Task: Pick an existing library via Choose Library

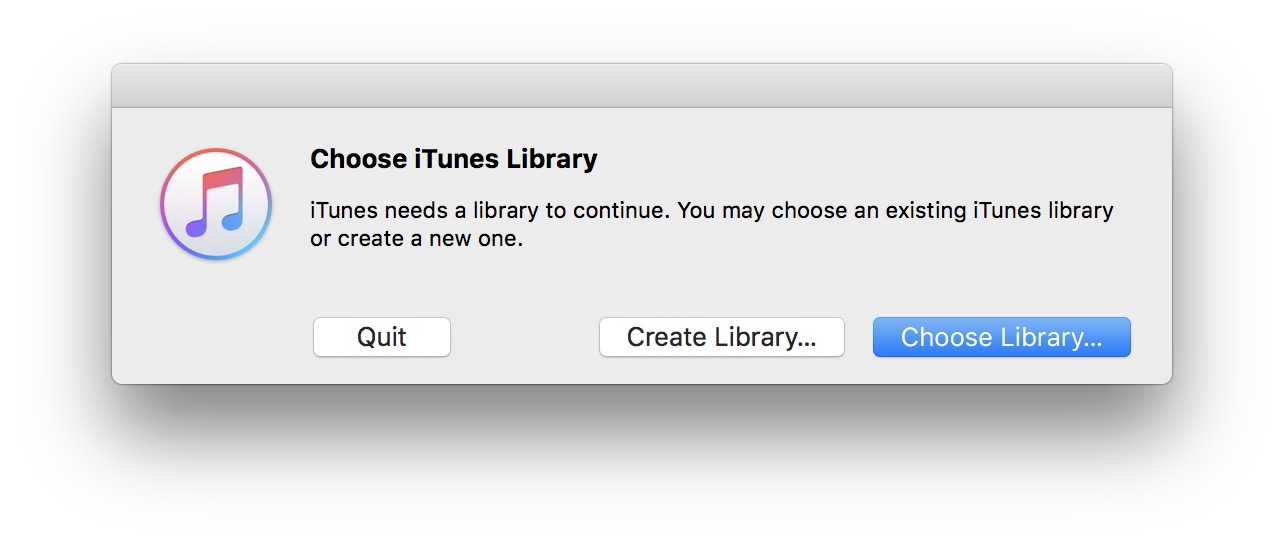Action: 1001,337
